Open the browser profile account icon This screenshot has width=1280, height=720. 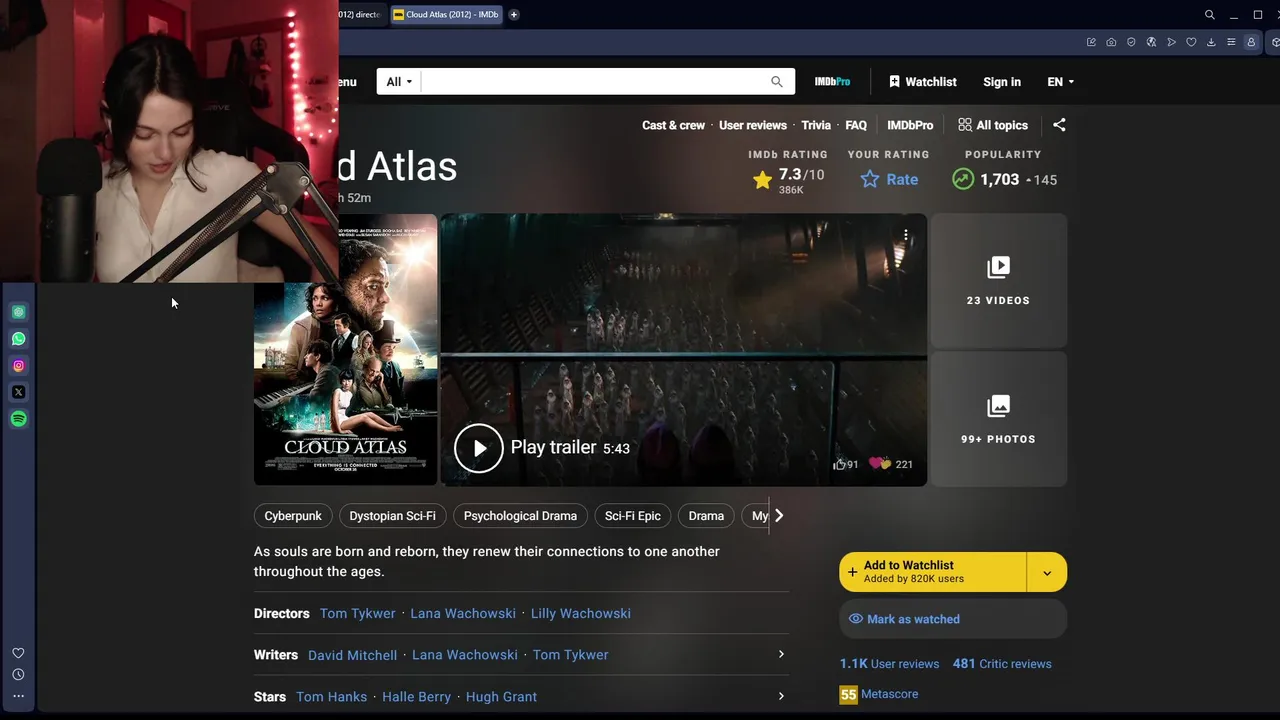click(x=1251, y=42)
